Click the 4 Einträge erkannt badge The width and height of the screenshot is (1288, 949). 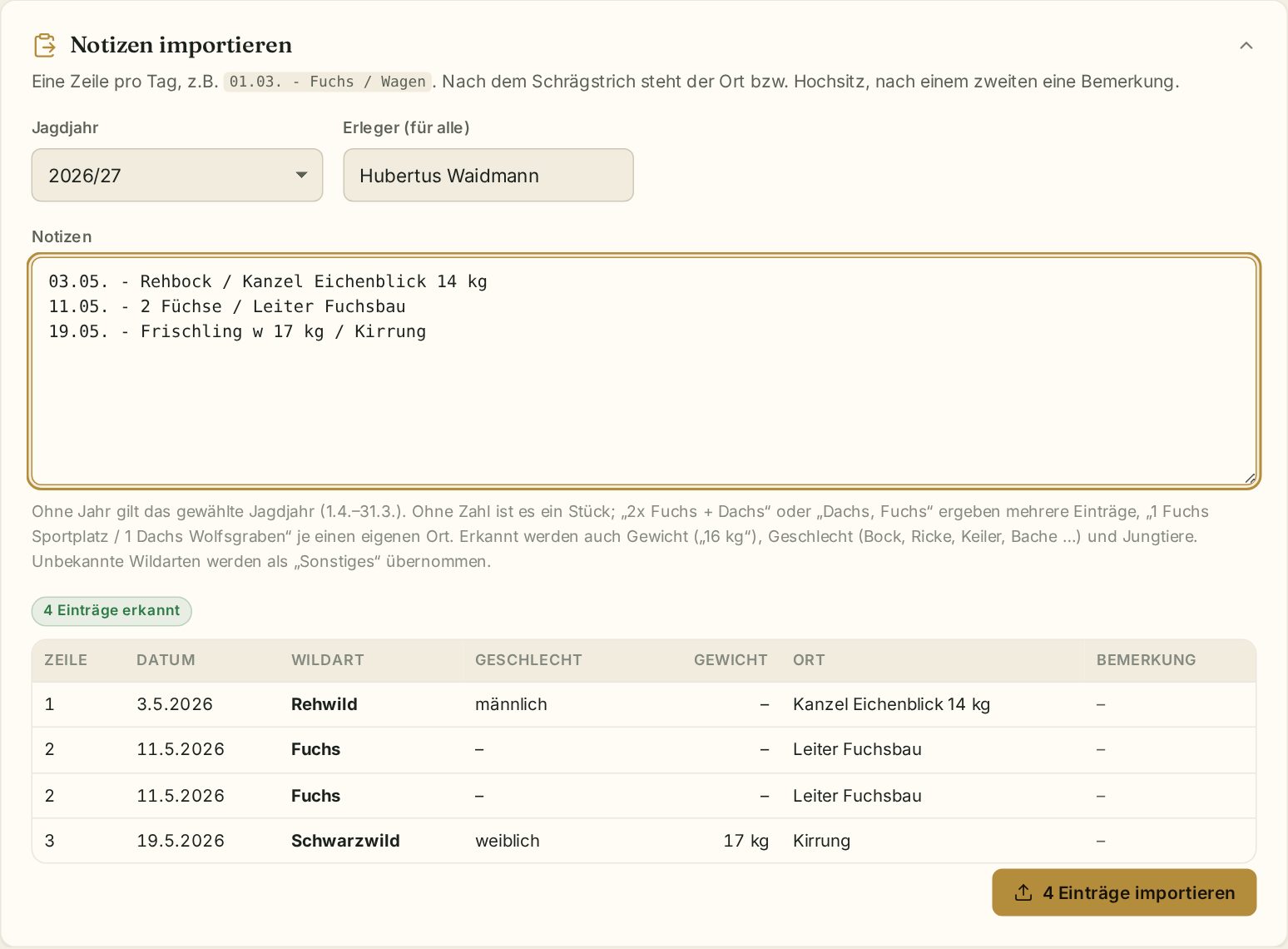pyautogui.click(x=111, y=611)
